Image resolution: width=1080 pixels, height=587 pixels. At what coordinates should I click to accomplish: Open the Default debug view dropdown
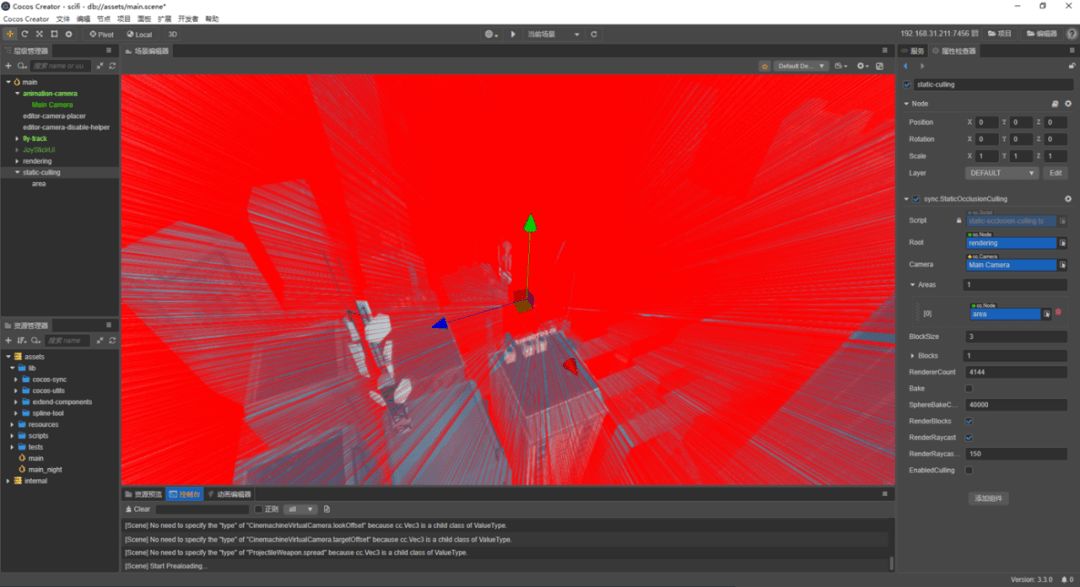point(800,66)
